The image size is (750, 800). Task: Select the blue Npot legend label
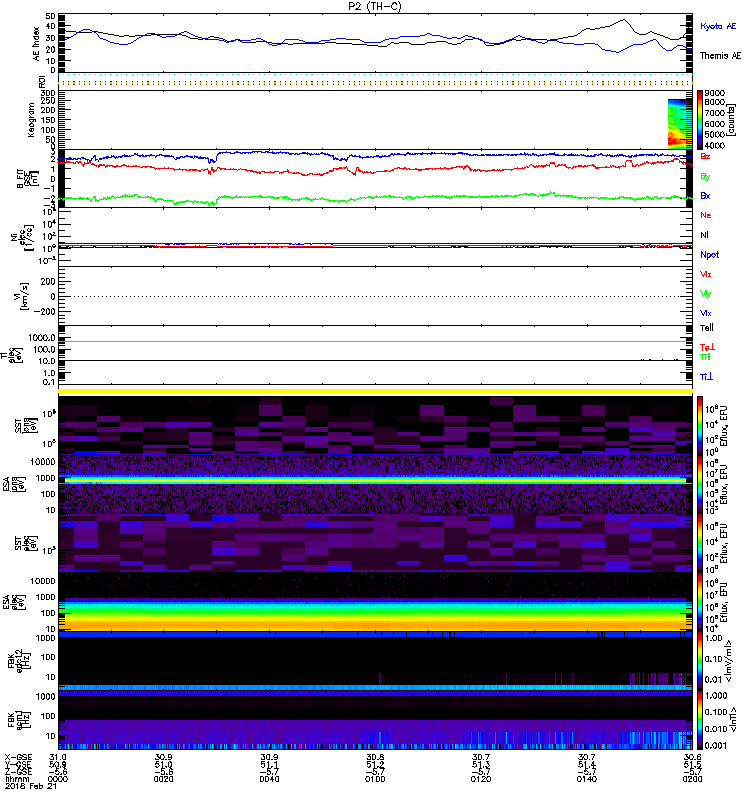(710, 255)
